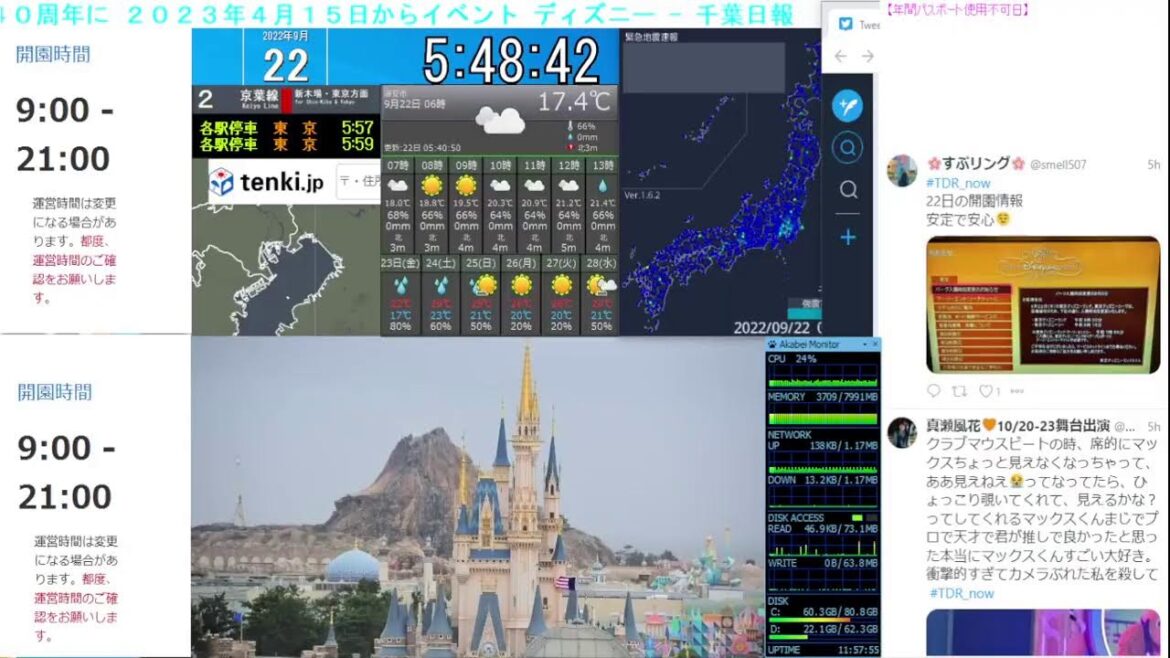Click the 09時 sunny forecast icon
Viewport: 1170px width, 658px height.
[466, 185]
